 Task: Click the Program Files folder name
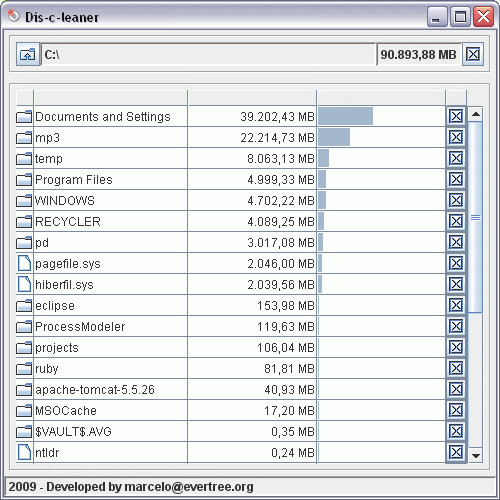coord(74,180)
